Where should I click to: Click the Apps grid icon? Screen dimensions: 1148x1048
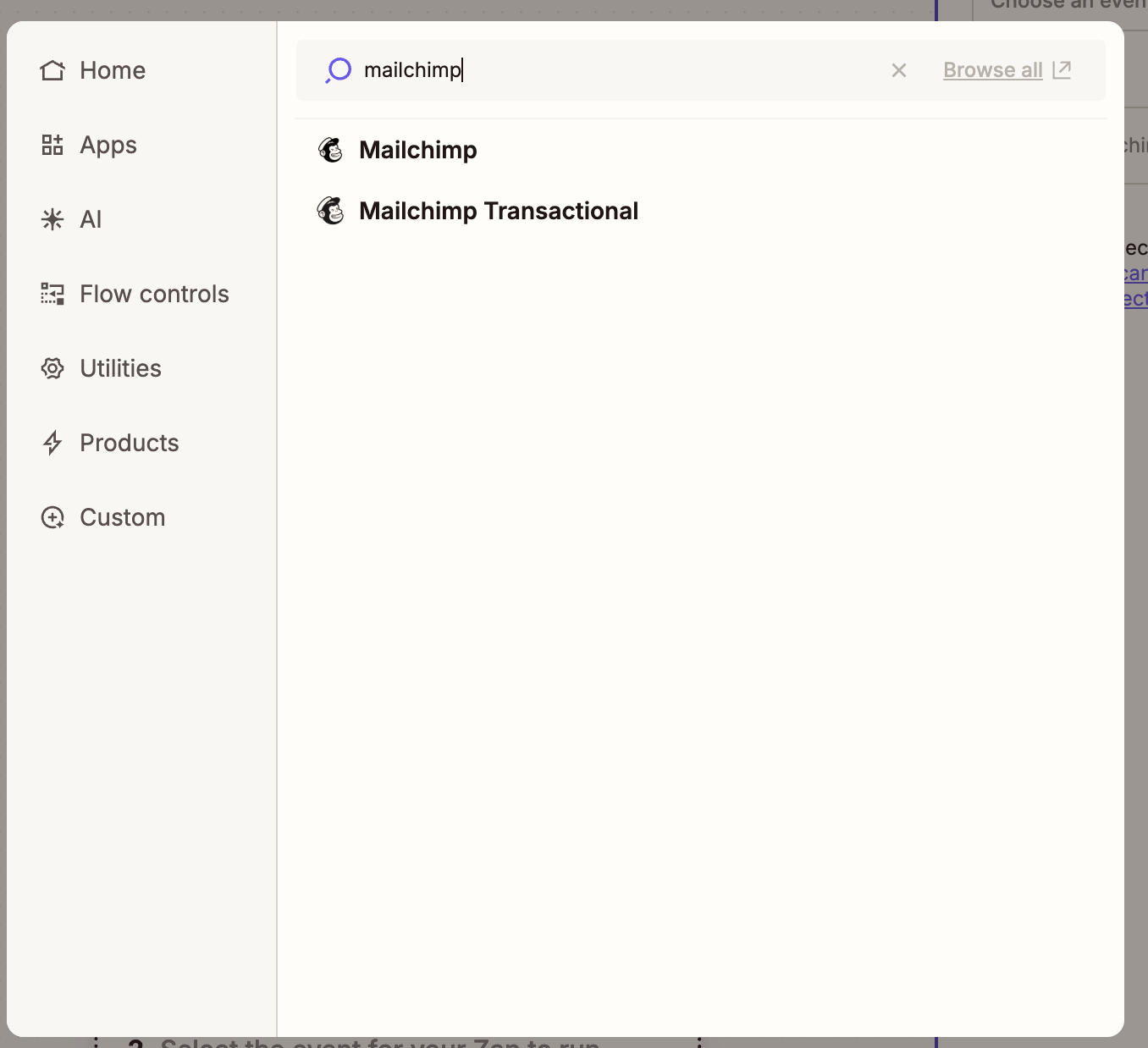click(52, 145)
